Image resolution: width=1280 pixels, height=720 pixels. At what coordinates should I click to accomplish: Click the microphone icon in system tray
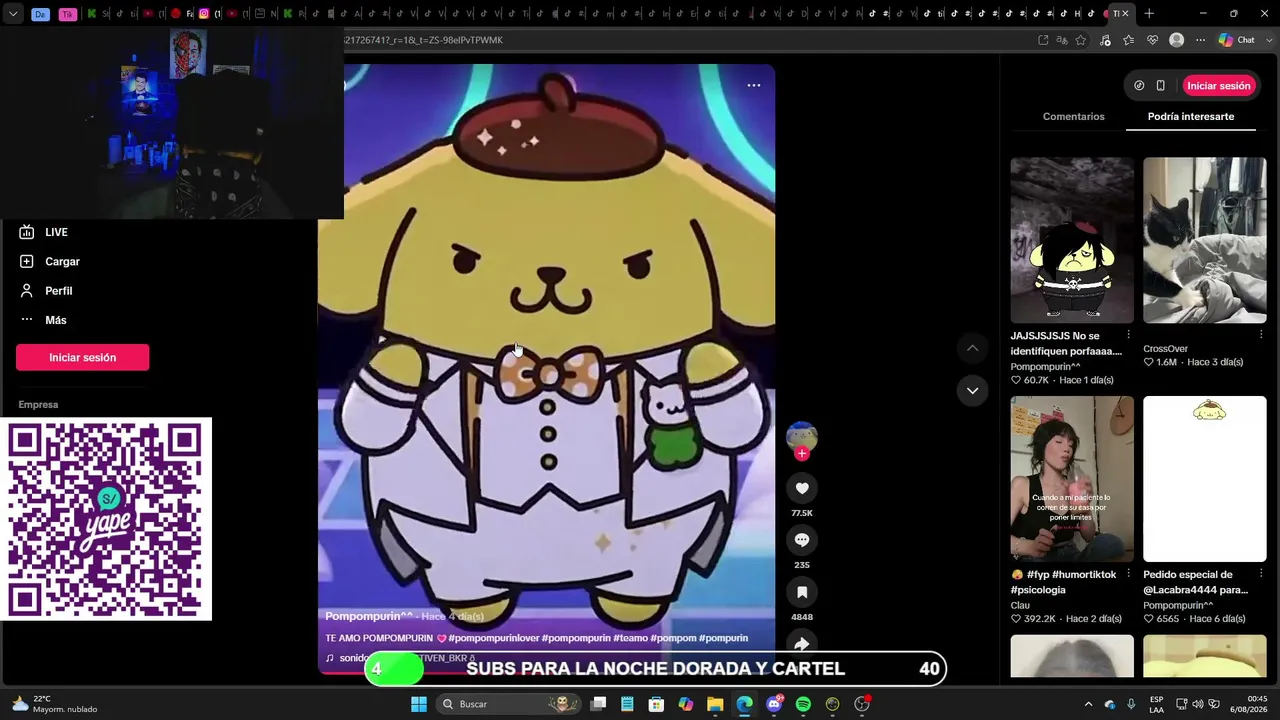tap(1131, 704)
